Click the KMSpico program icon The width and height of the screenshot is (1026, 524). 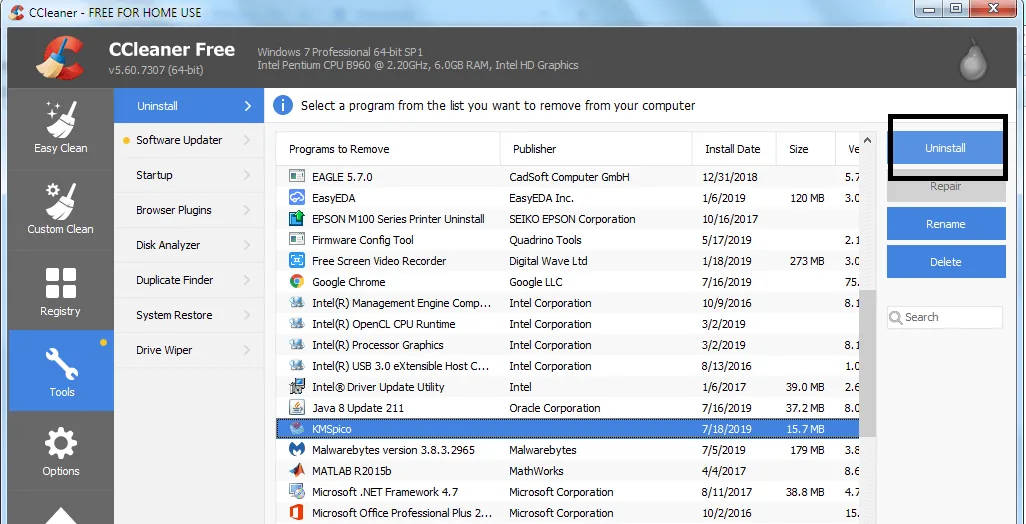(x=297, y=428)
